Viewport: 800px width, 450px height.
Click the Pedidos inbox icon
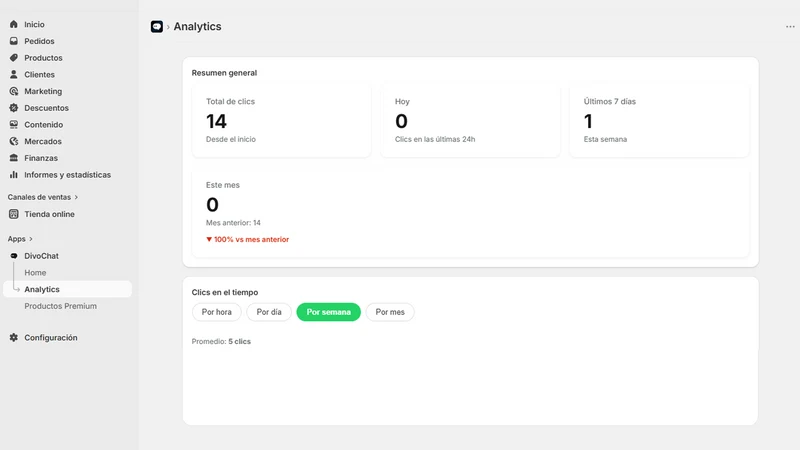[x=14, y=41]
